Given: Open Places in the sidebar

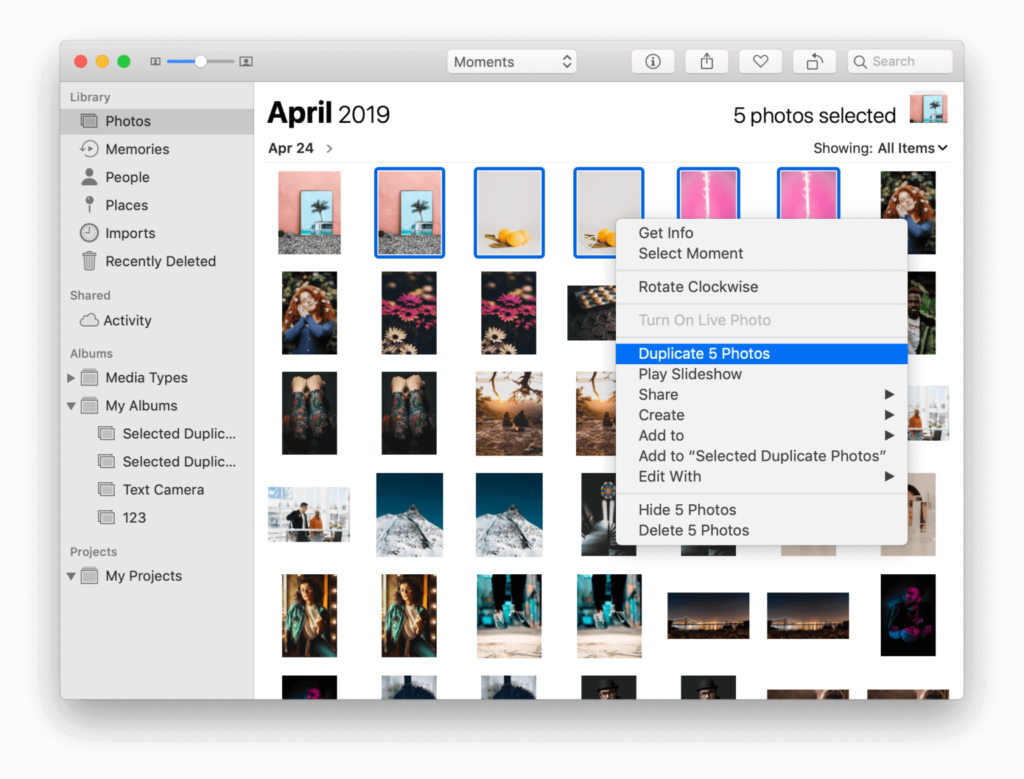Looking at the screenshot, I should (x=126, y=205).
